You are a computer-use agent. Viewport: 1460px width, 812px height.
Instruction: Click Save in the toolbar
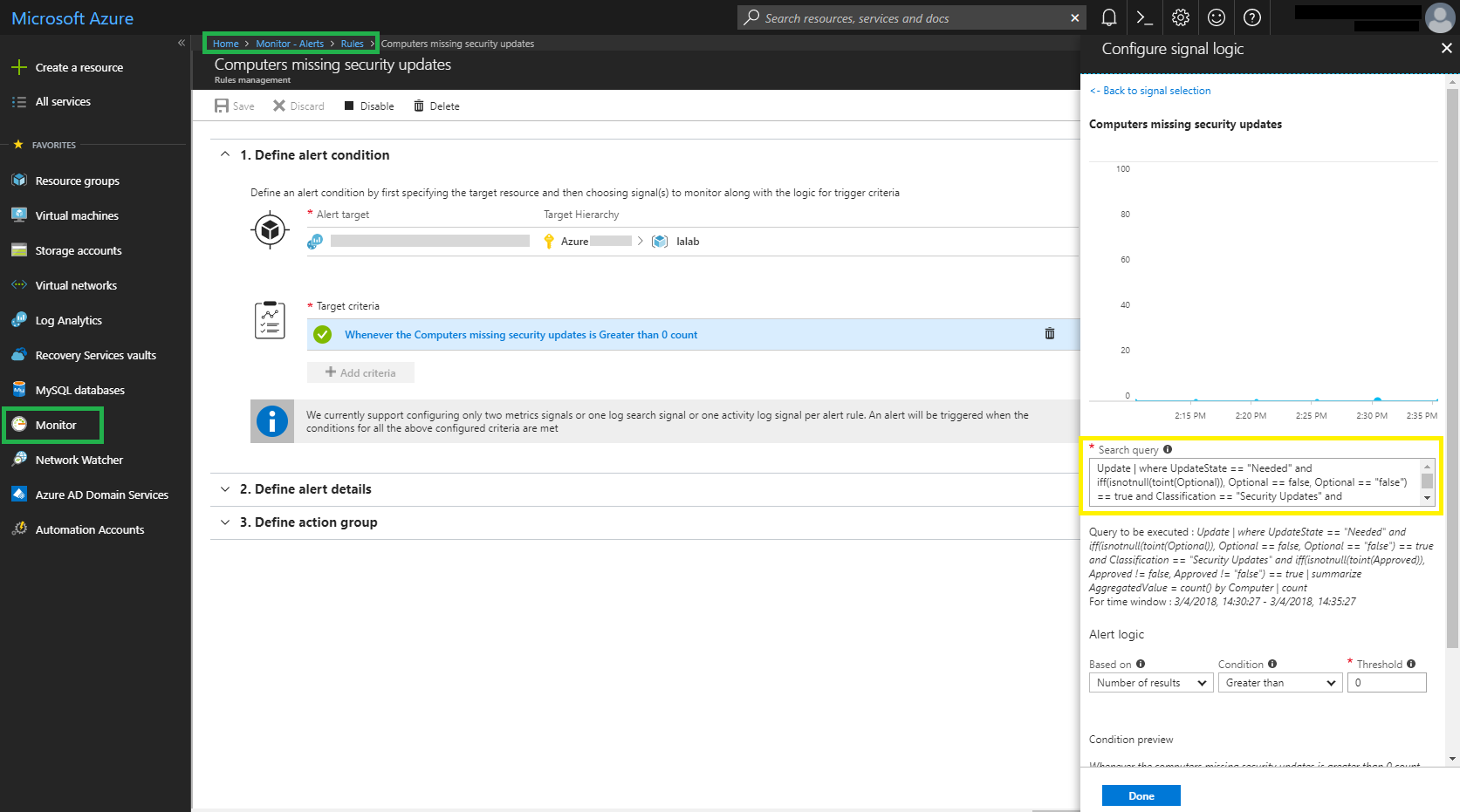[x=235, y=106]
